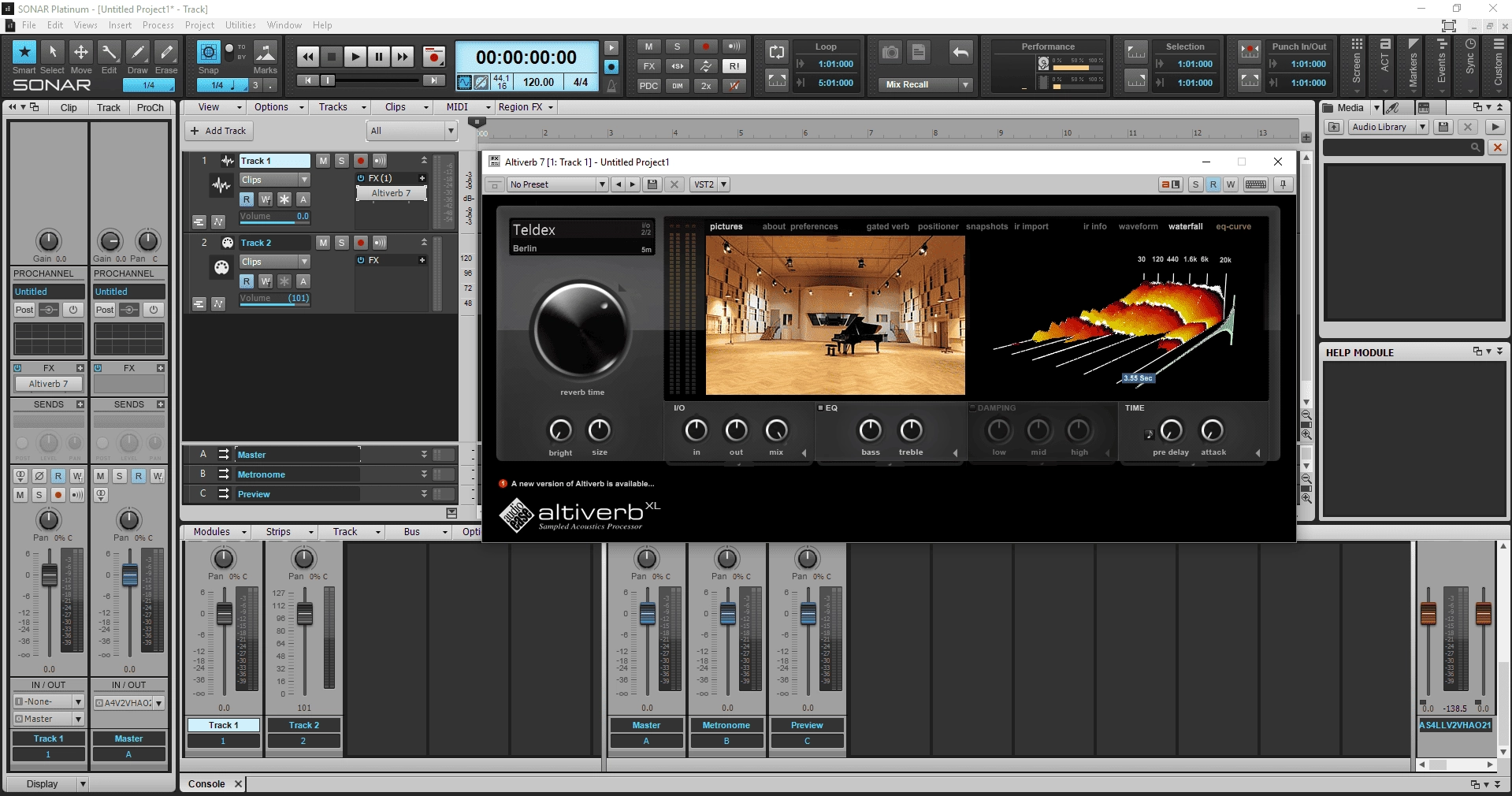Screen dimensions: 1512x796
Task: Click the Media browser play preview icon
Action: [1495, 127]
